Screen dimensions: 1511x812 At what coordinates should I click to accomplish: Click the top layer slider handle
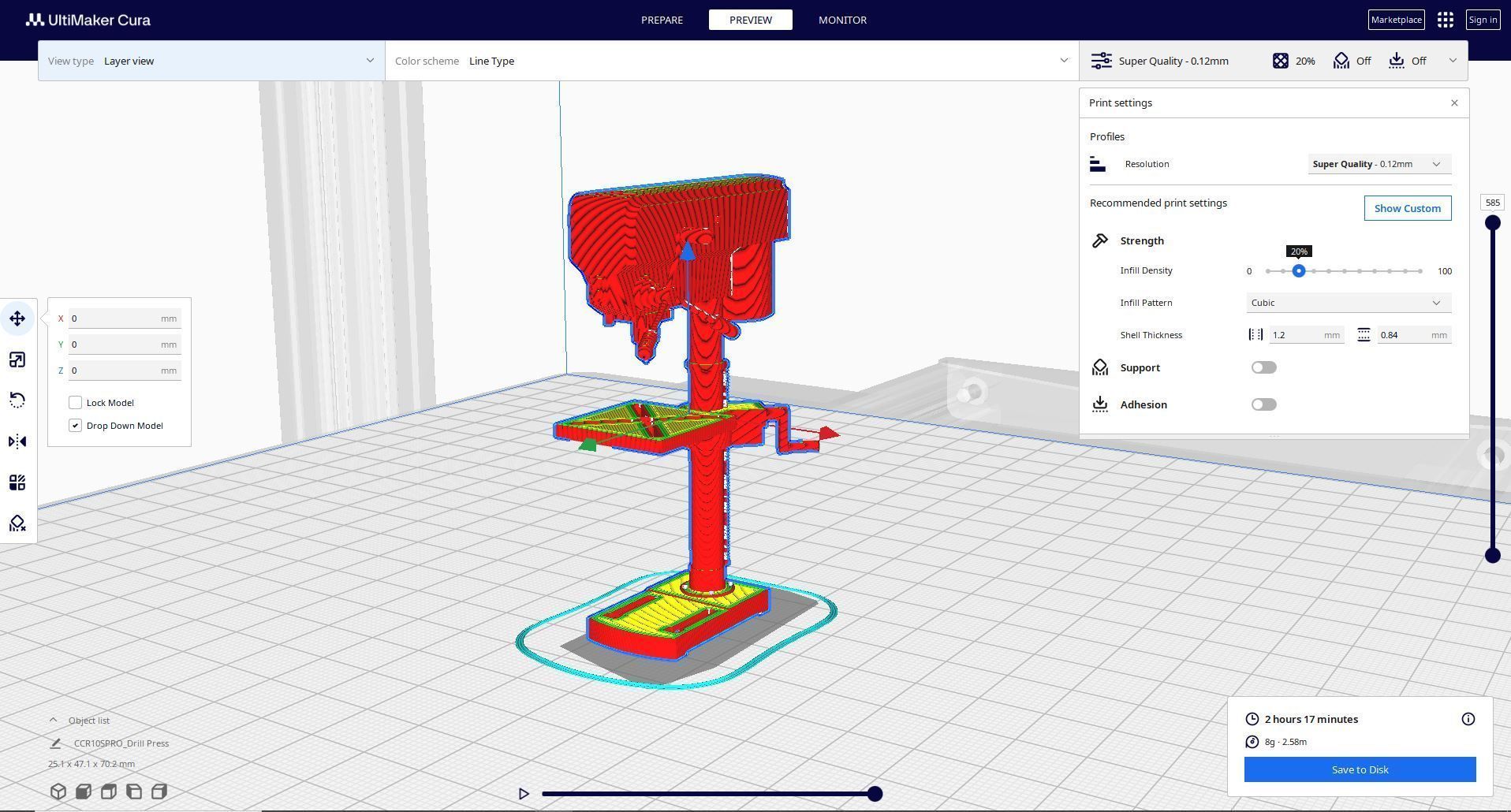tap(1492, 223)
